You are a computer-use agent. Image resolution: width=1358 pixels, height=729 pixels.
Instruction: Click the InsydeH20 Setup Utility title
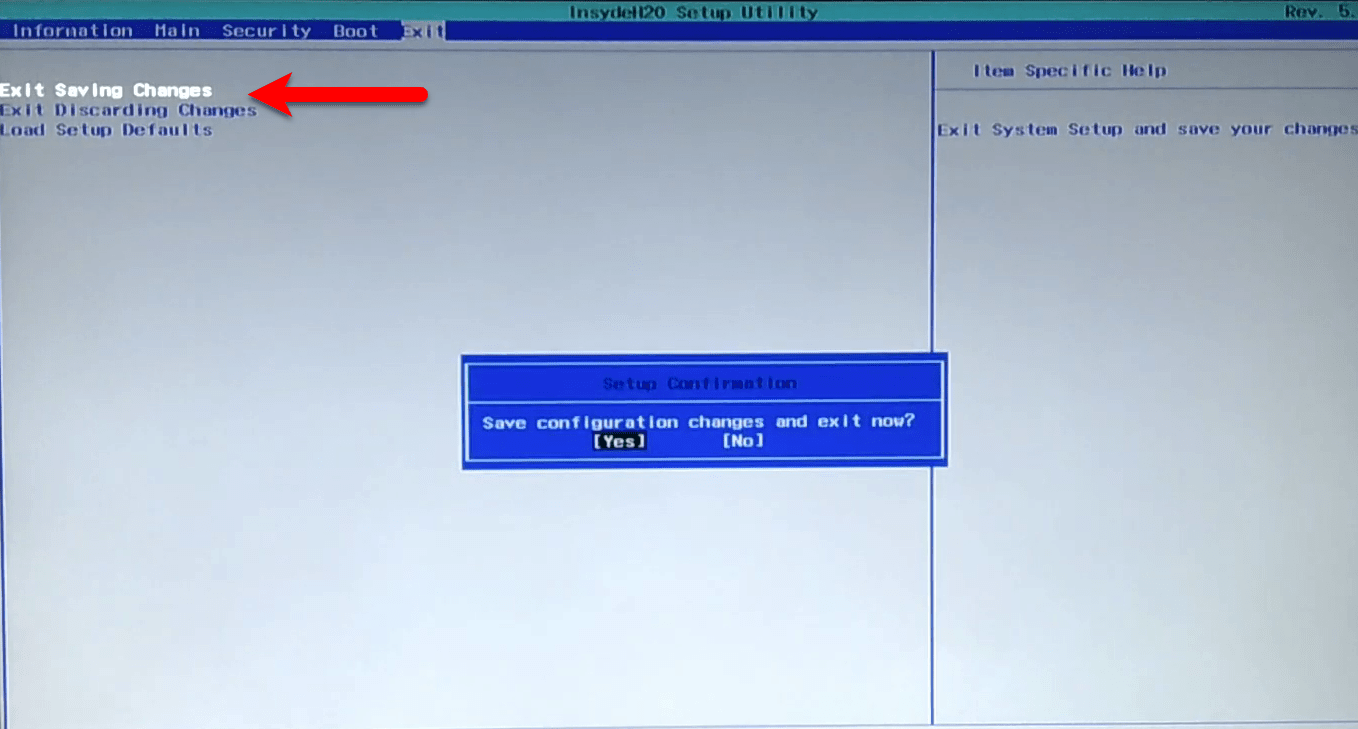click(693, 12)
